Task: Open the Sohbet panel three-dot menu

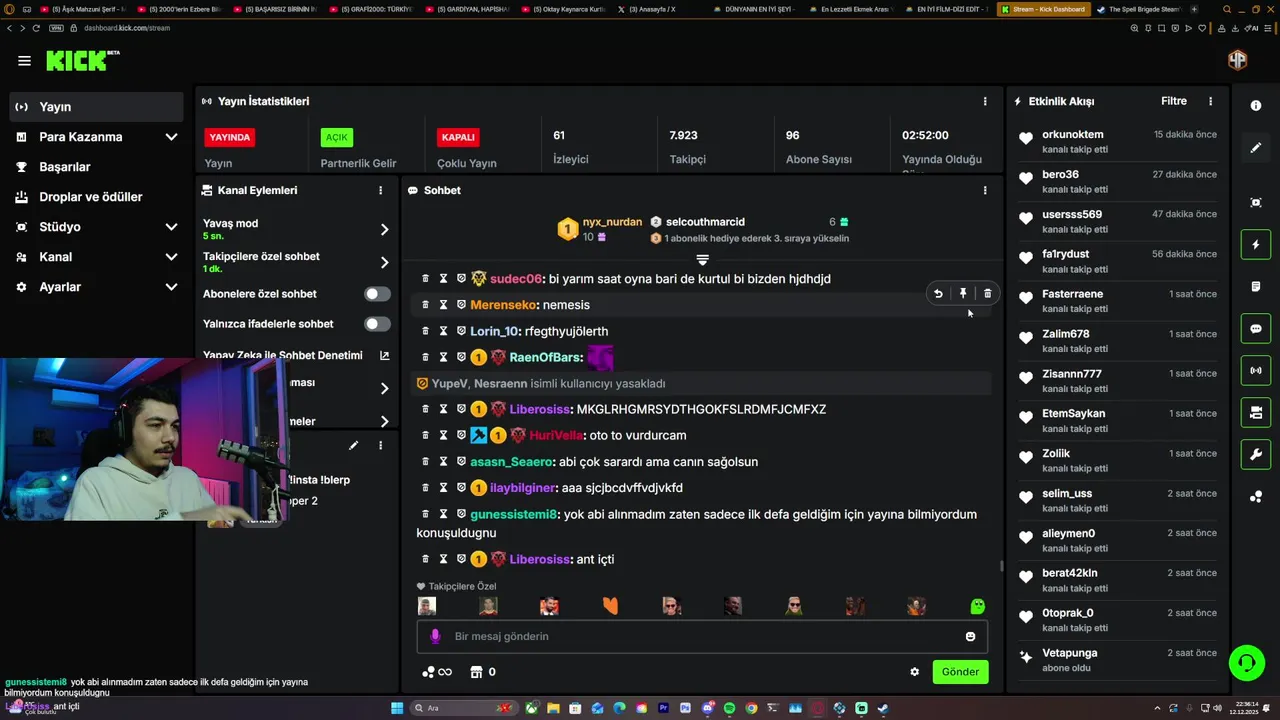Action: [x=985, y=190]
